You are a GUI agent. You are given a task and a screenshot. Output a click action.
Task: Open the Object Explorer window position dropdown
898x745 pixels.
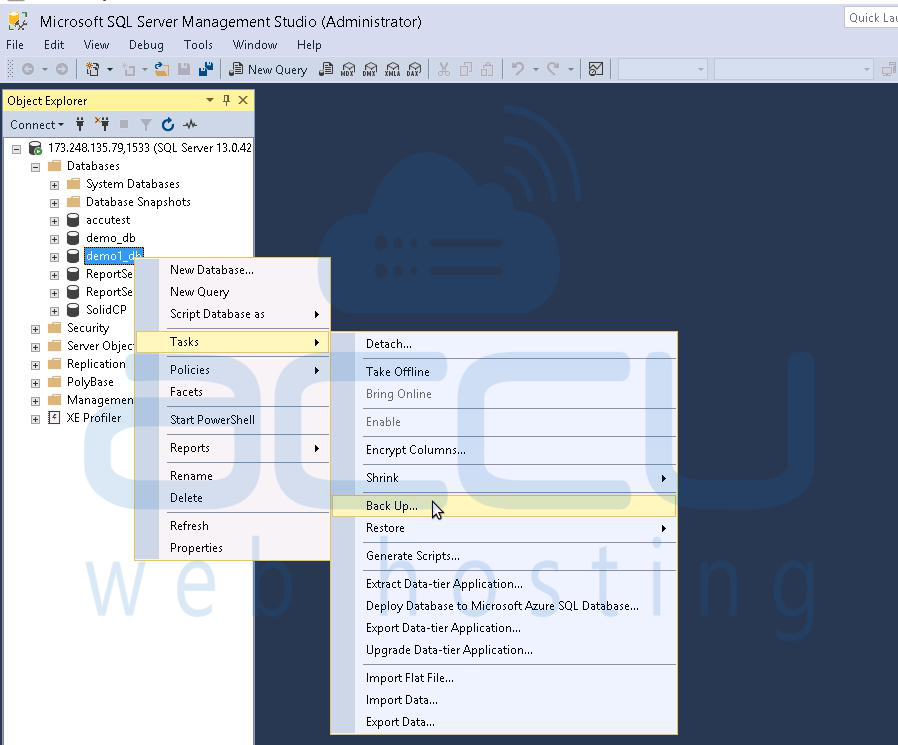210,100
